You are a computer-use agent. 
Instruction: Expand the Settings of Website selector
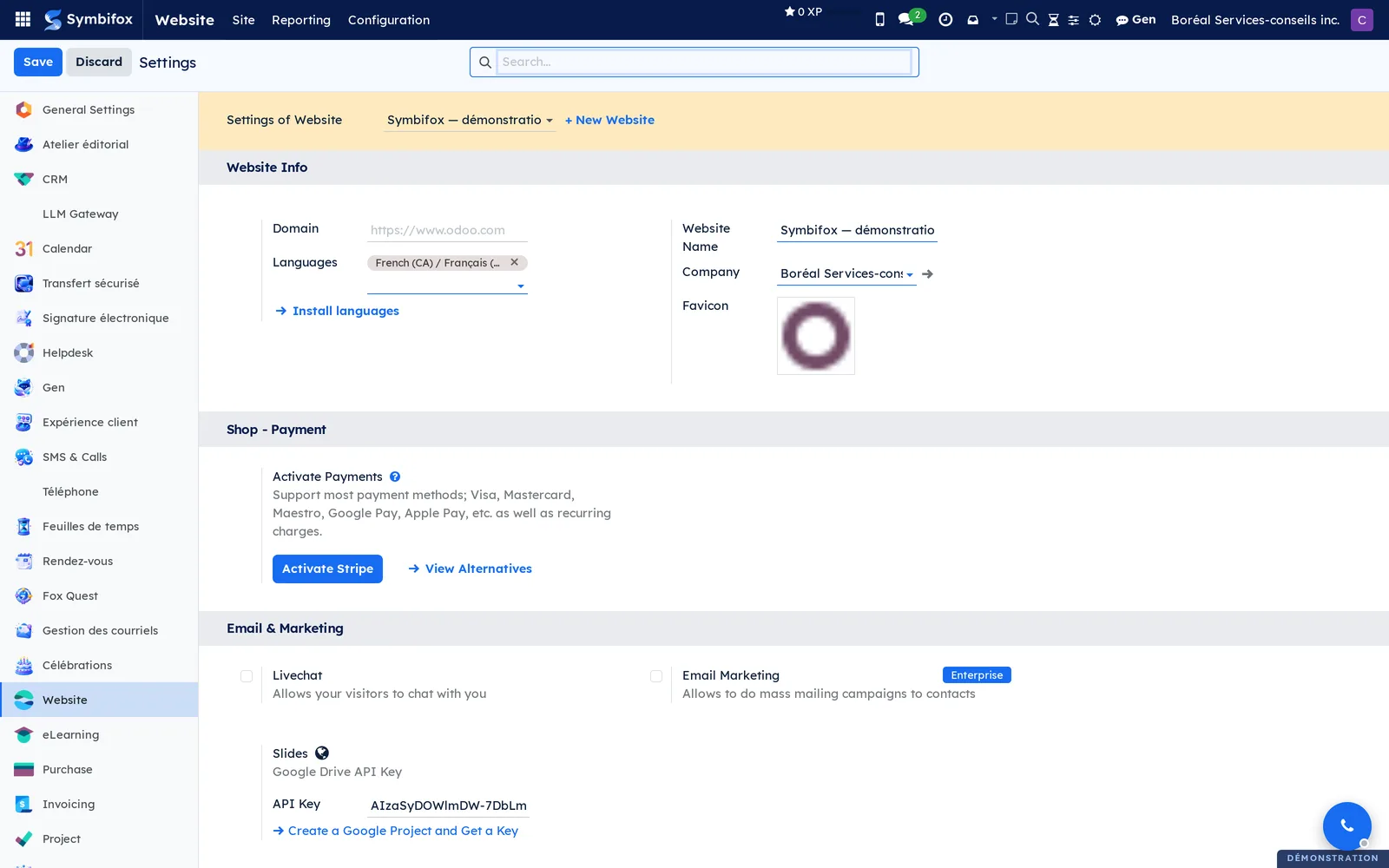[x=470, y=120]
